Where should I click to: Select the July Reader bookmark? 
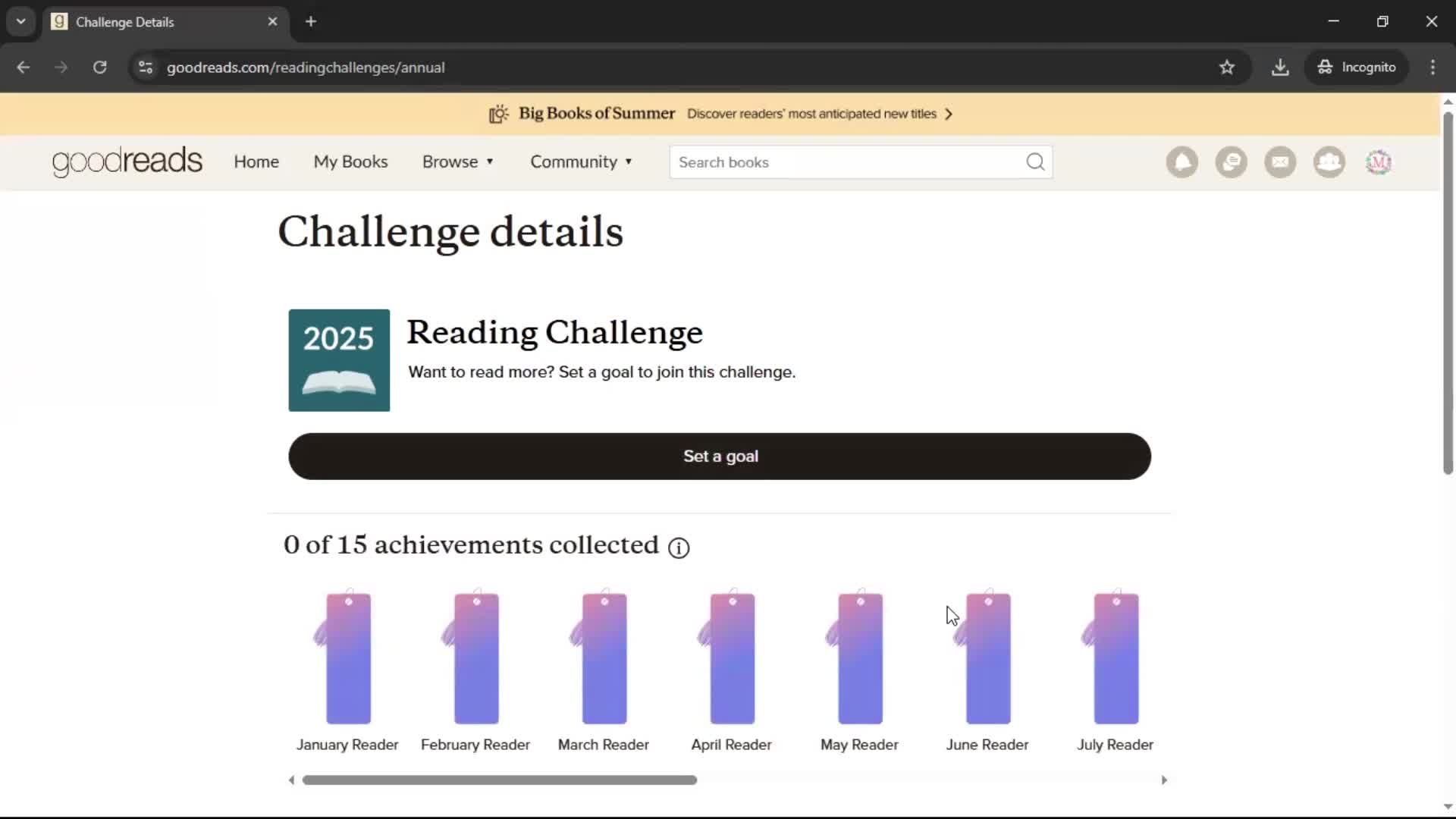[x=1116, y=657]
